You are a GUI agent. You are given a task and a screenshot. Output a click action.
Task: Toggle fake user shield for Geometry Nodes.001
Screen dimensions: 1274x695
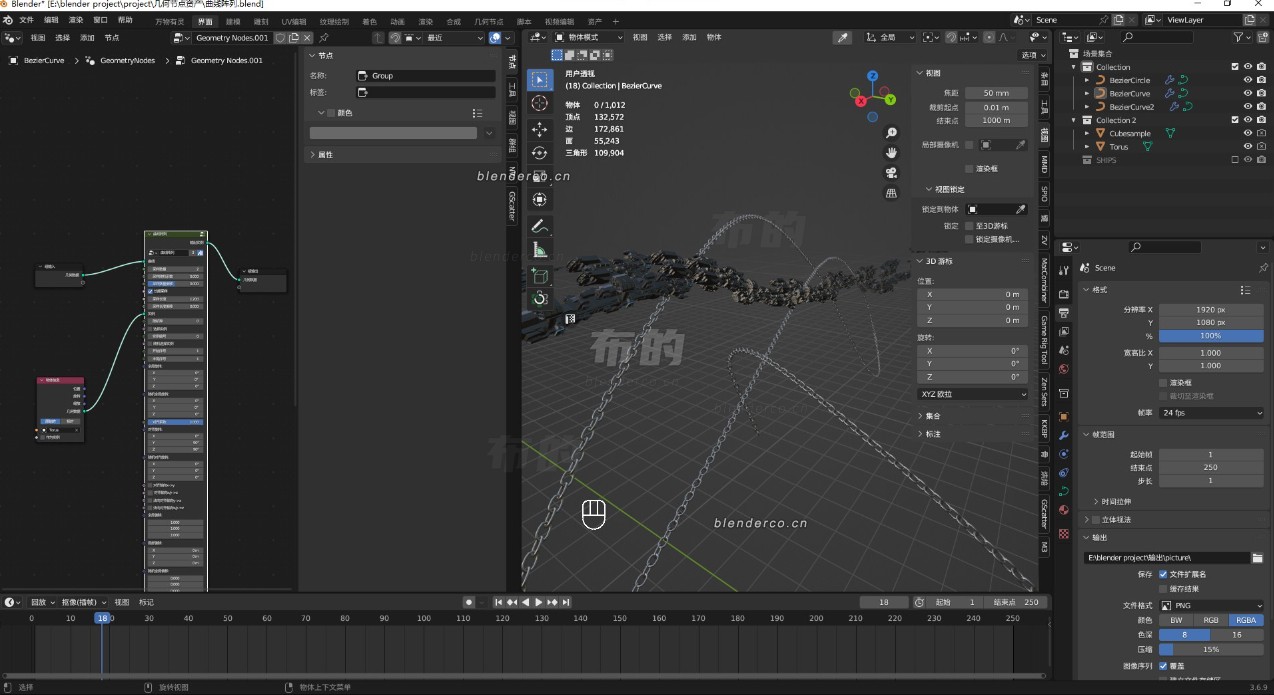click(x=280, y=37)
